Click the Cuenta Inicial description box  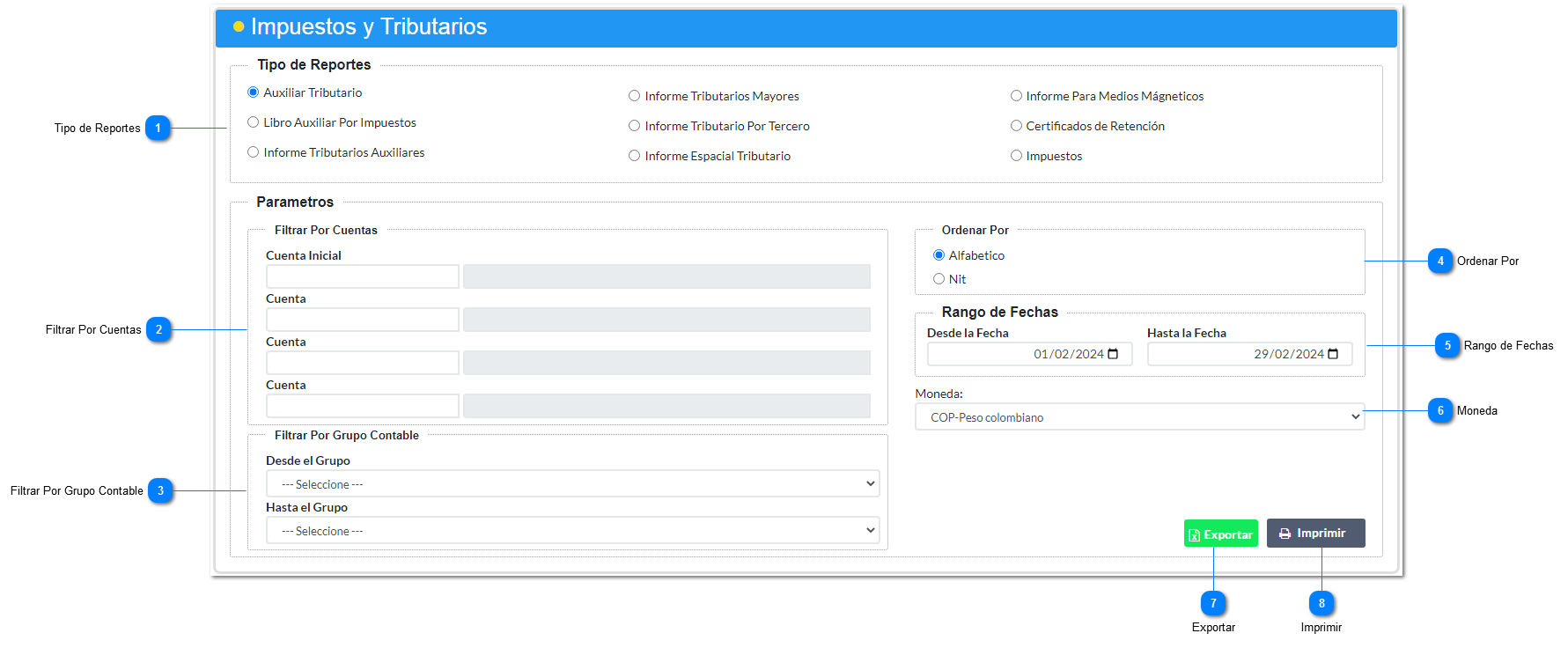point(666,276)
